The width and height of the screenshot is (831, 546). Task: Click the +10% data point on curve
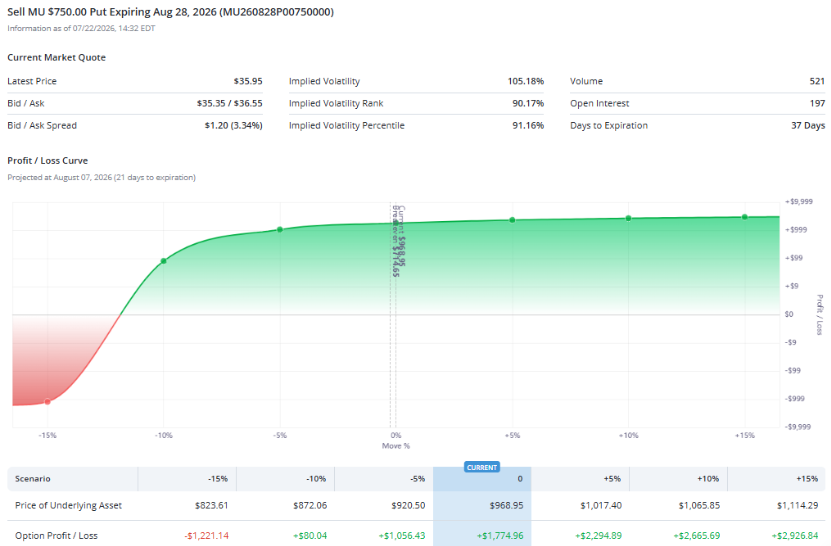[629, 218]
